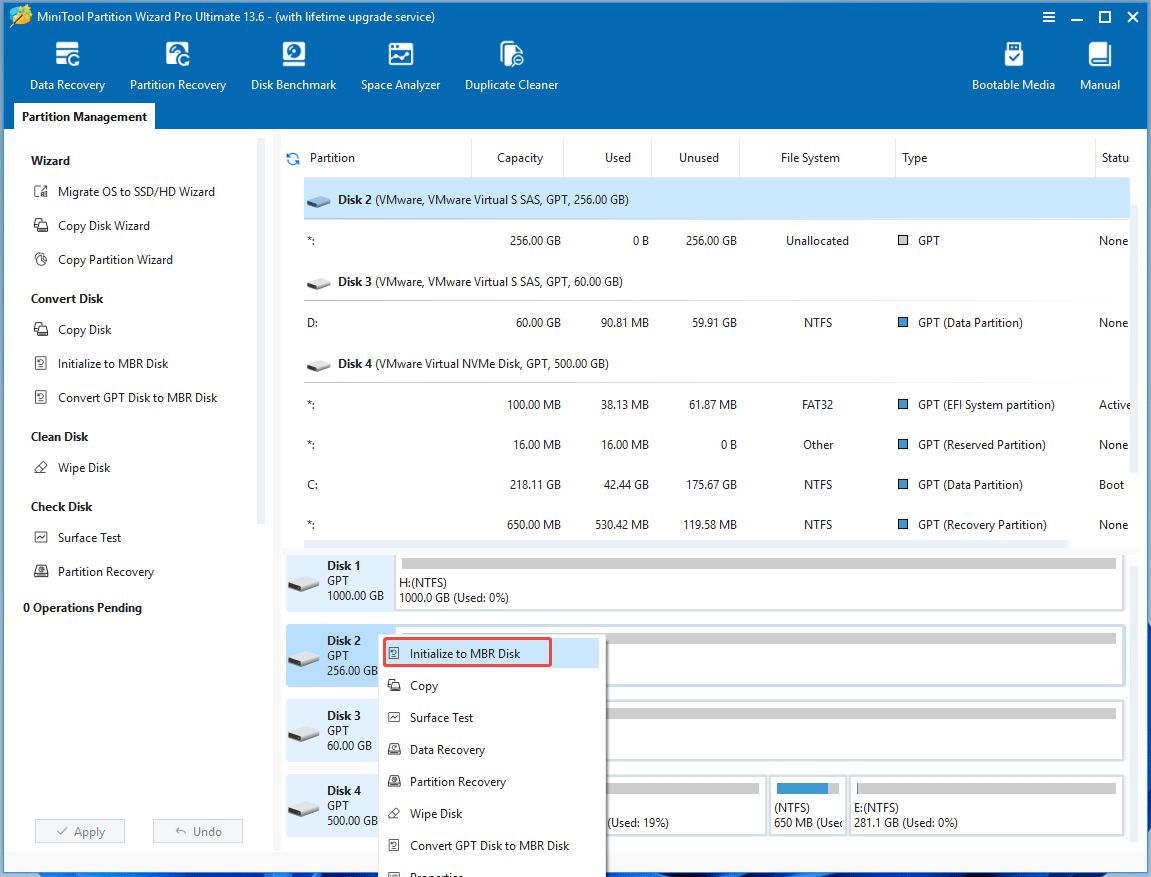Select Initialize to MBR Disk in sidebar
Screen dimensions: 1151x877
tap(101, 363)
